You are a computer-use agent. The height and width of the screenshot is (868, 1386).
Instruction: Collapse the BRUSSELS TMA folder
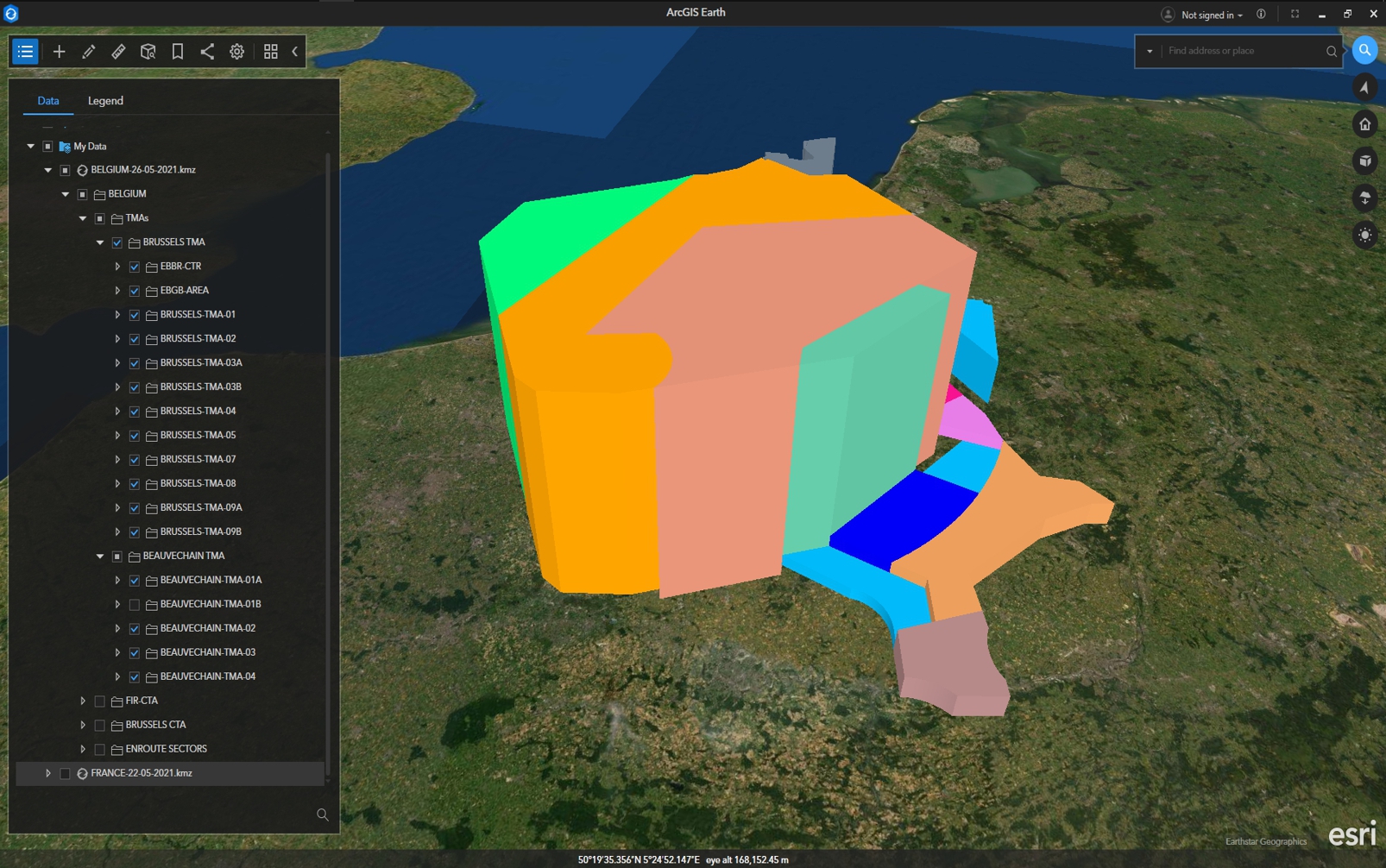[x=100, y=242]
